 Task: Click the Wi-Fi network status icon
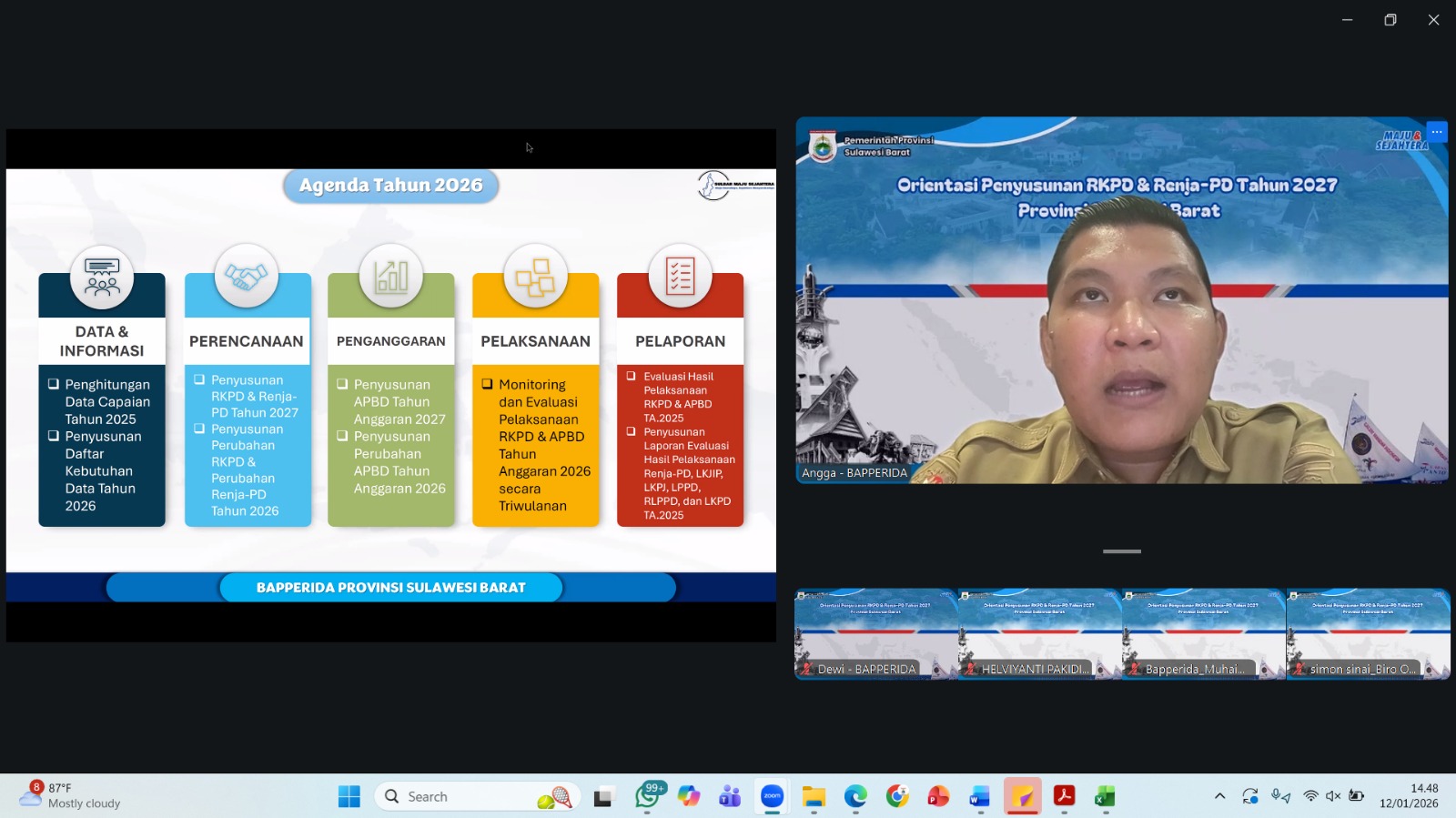coord(1310,796)
